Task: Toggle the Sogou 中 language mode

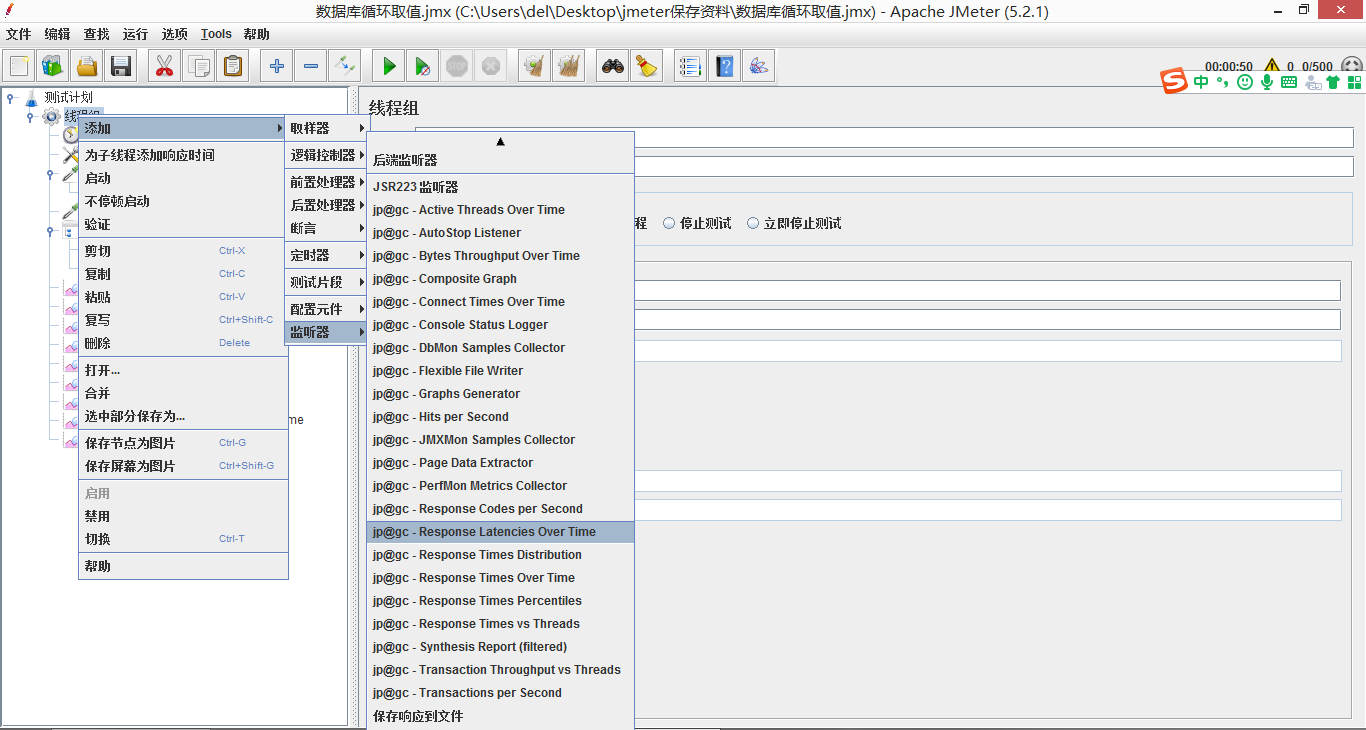Action: (1201, 82)
